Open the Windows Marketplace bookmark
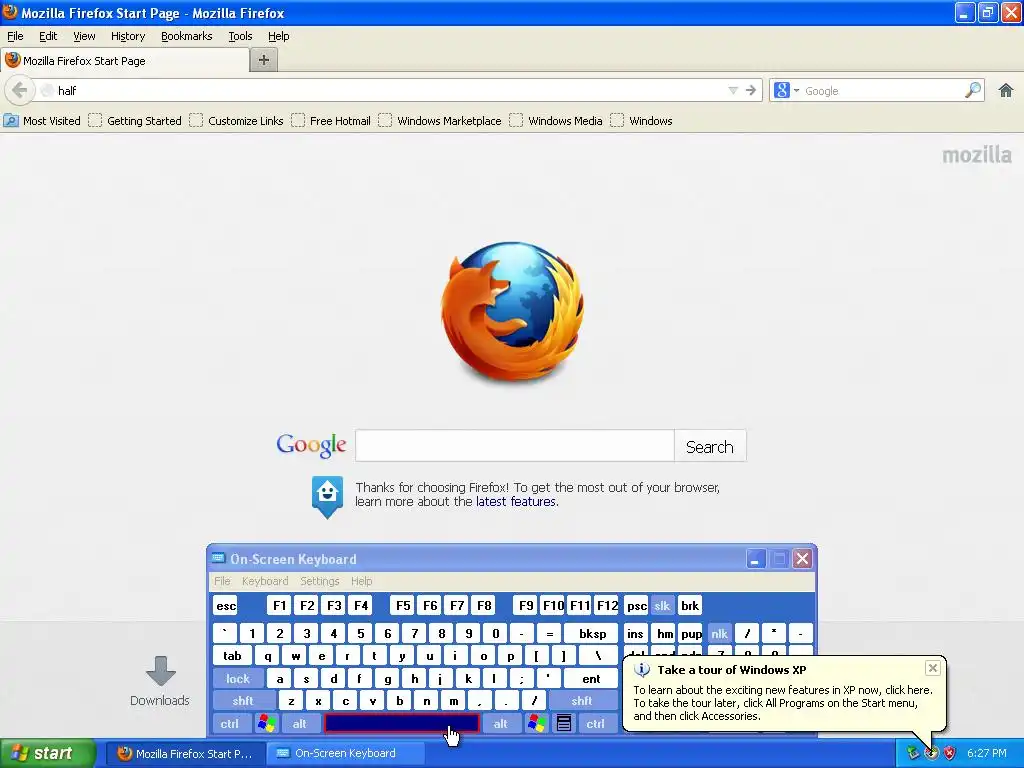 pos(440,121)
